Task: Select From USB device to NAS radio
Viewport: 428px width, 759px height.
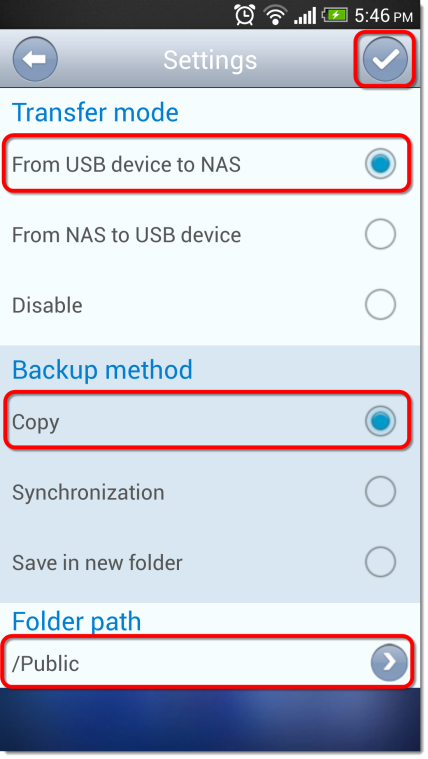Action: (x=380, y=164)
